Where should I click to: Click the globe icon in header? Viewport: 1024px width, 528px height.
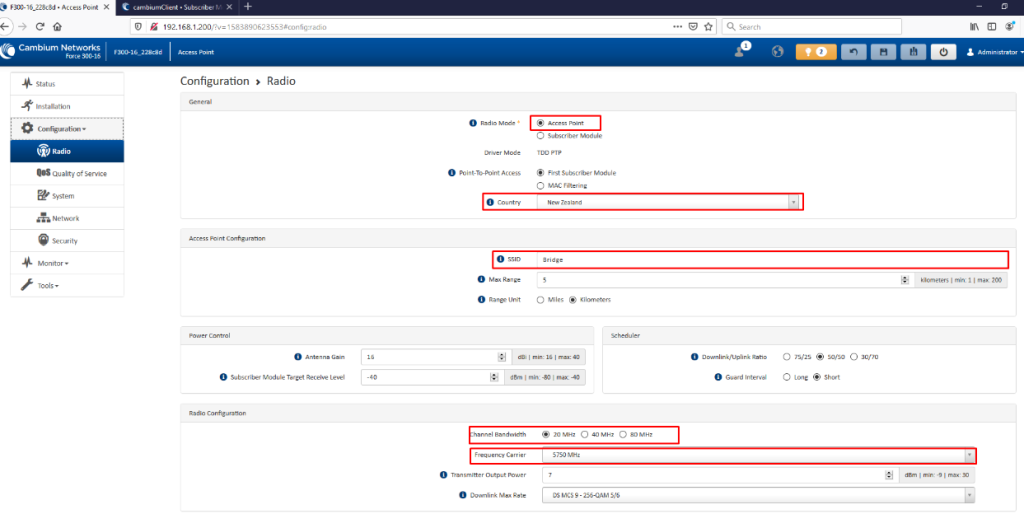[776, 52]
